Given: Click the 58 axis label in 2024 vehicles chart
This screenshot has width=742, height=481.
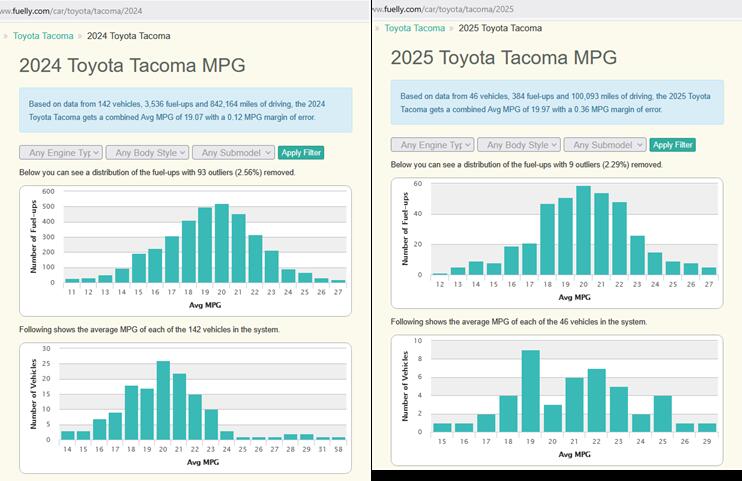Looking at the screenshot, I should point(338,449).
